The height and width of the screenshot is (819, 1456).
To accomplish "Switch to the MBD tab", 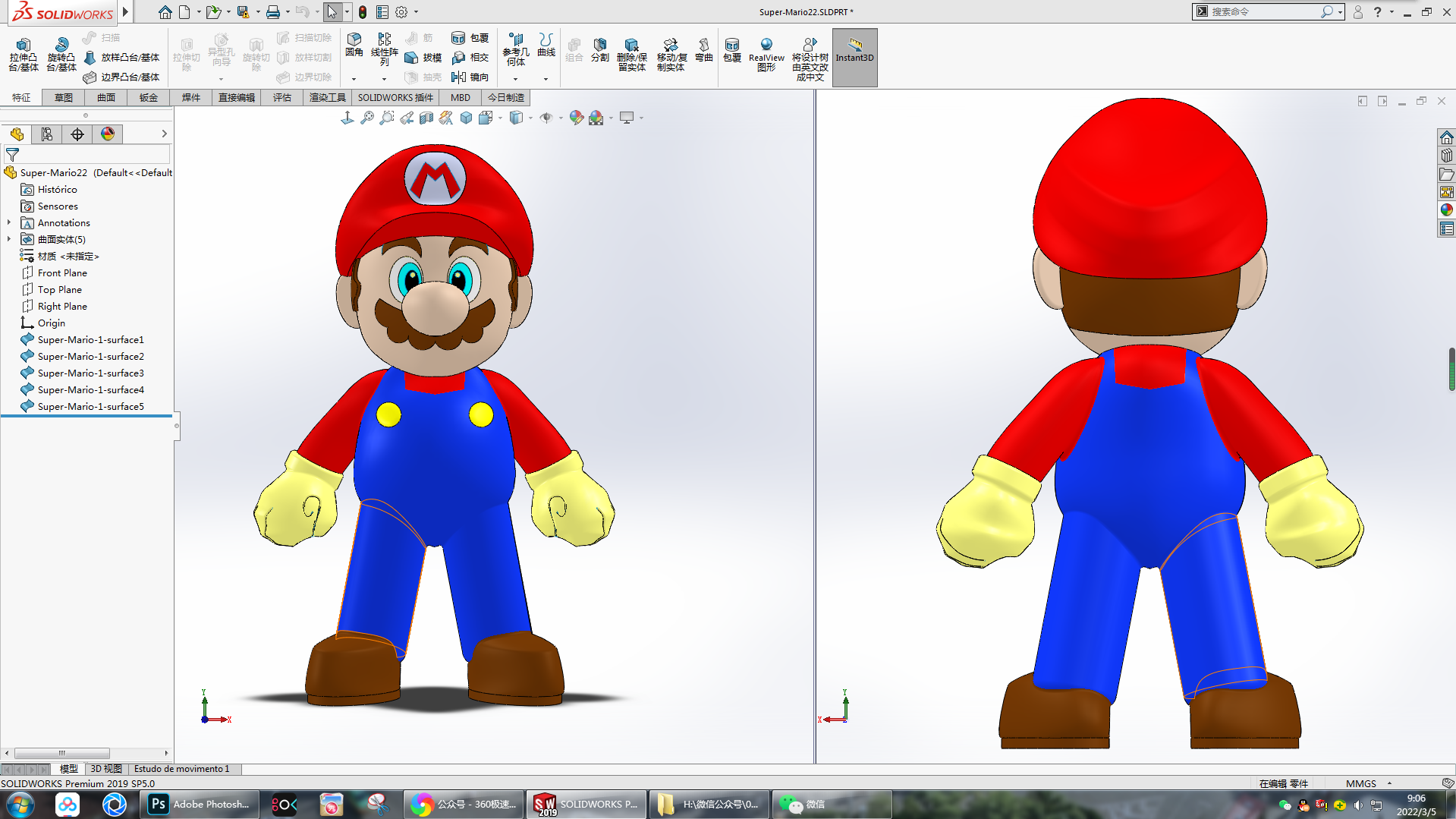I will tap(461, 97).
